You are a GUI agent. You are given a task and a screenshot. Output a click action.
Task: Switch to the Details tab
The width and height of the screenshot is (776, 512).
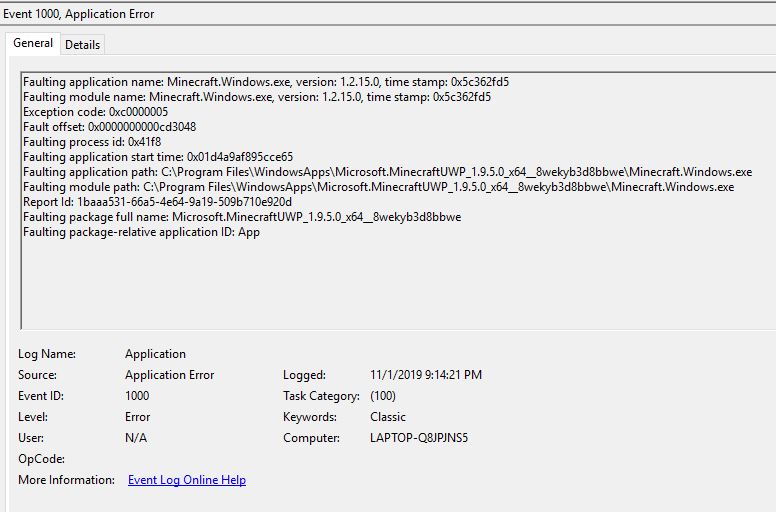pyautogui.click(x=83, y=45)
